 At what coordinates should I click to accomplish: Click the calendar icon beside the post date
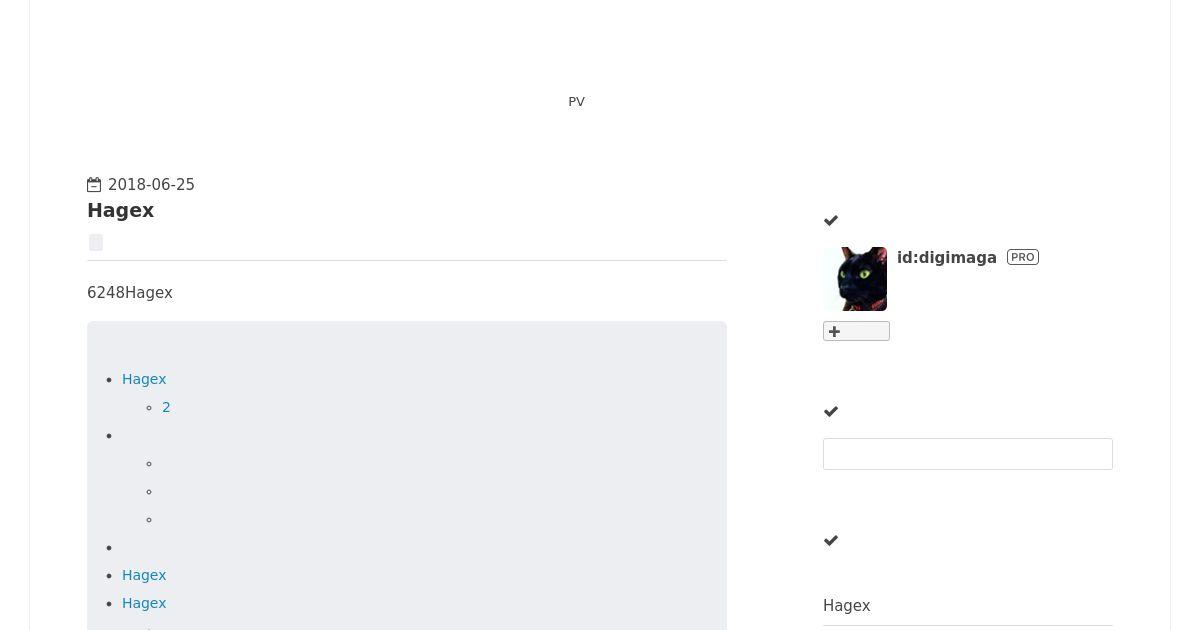(x=94, y=185)
